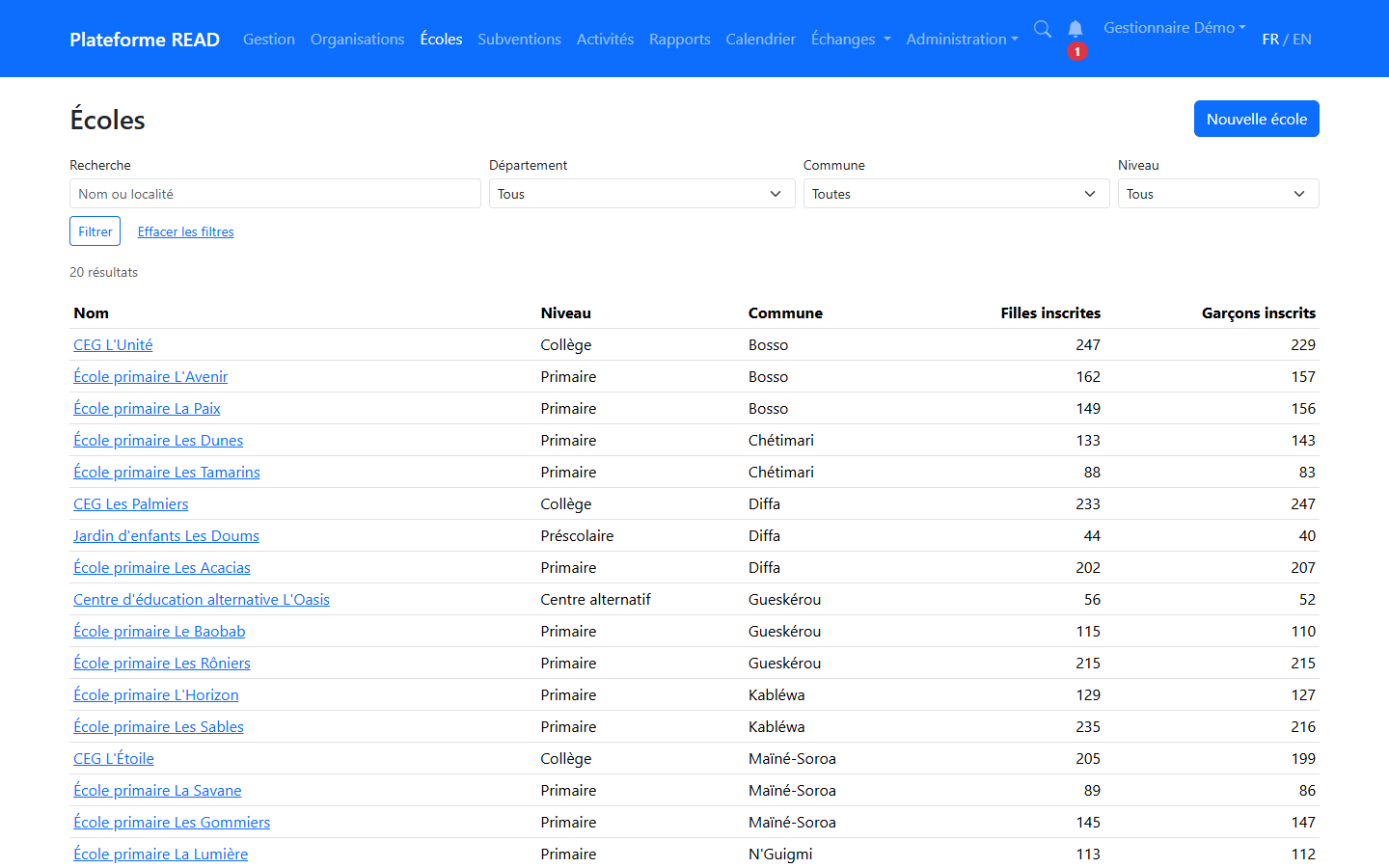Screen dimensions: 1389x868
Task: Open Centre d'éducation alternative L'Oasis
Action: coord(202,600)
